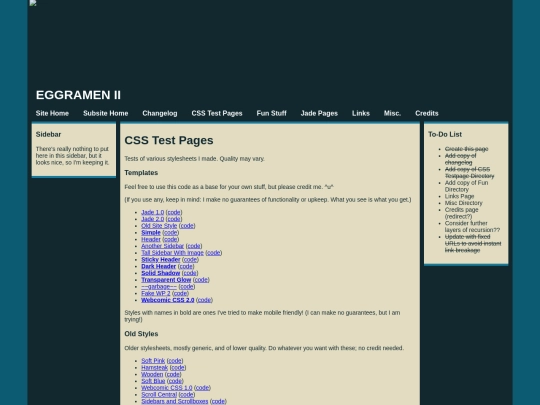View code for ---garbage---
The width and height of the screenshot is (540, 405).
(x=187, y=287)
